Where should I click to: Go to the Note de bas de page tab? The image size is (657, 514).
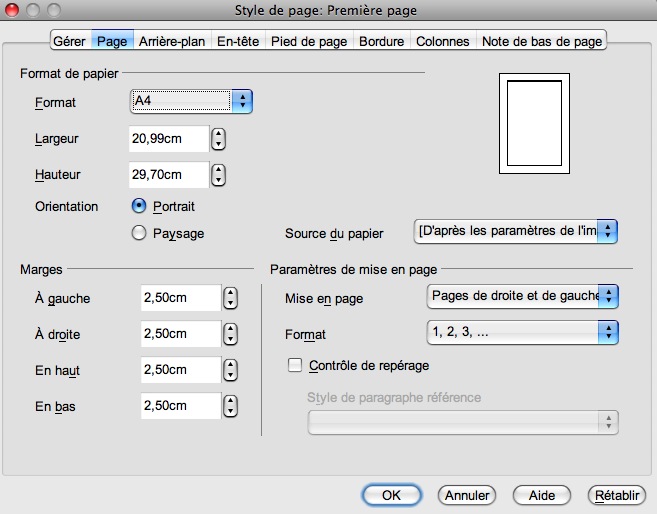(x=542, y=41)
